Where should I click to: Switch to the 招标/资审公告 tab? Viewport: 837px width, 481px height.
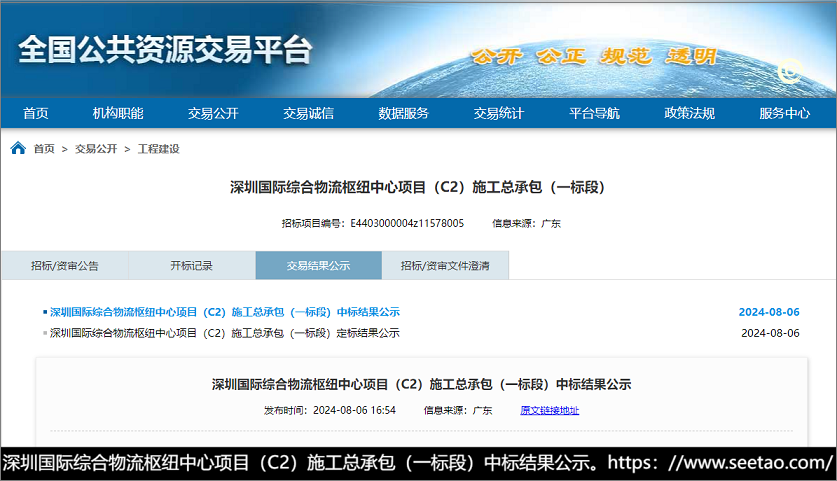coord(65,266)
